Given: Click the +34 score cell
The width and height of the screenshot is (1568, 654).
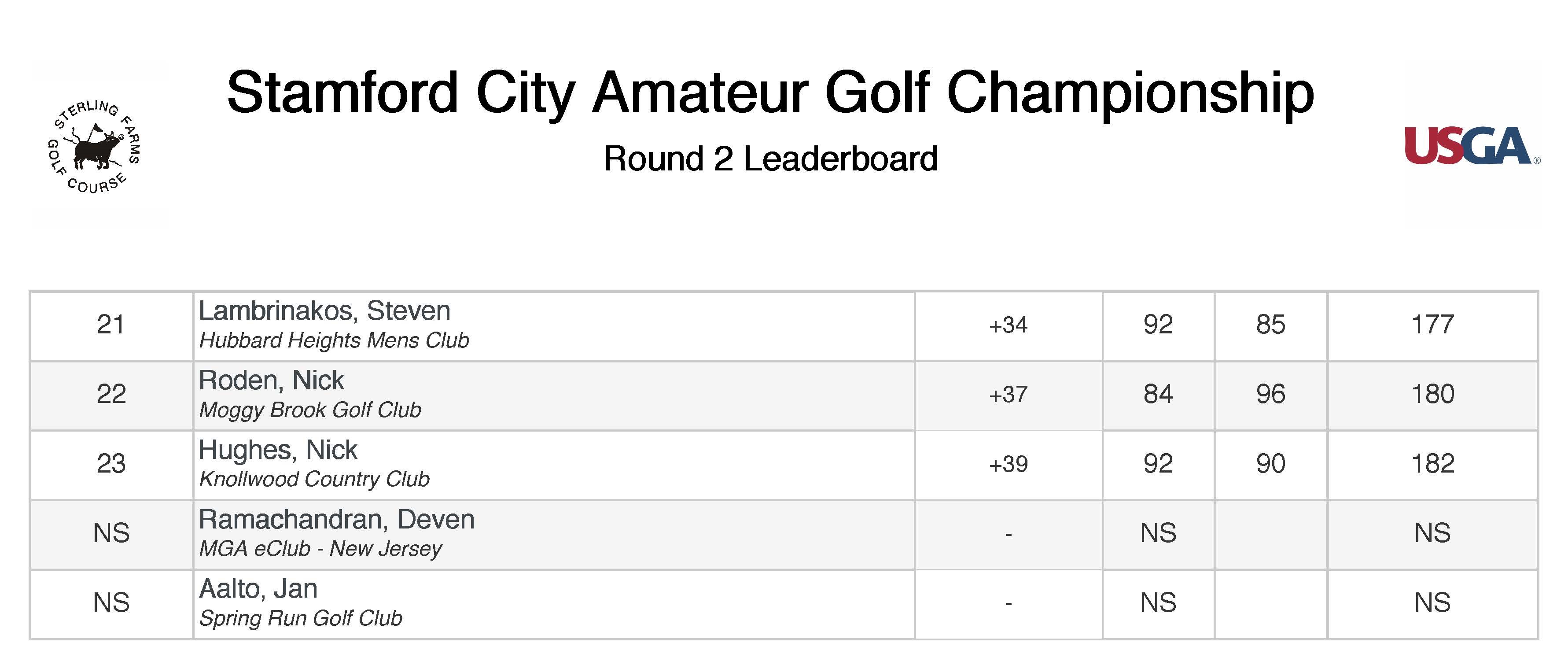Looking at the screenshot, I should 1009,325.
